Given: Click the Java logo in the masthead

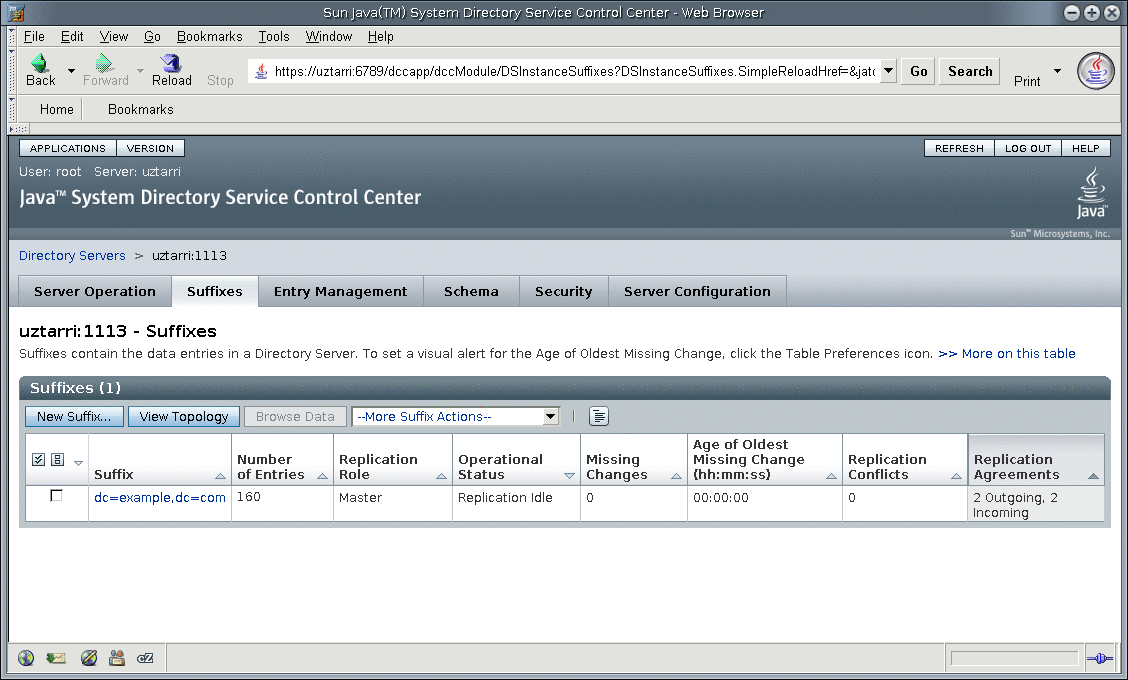Looking at the screenshot, I should point(1091,193).
